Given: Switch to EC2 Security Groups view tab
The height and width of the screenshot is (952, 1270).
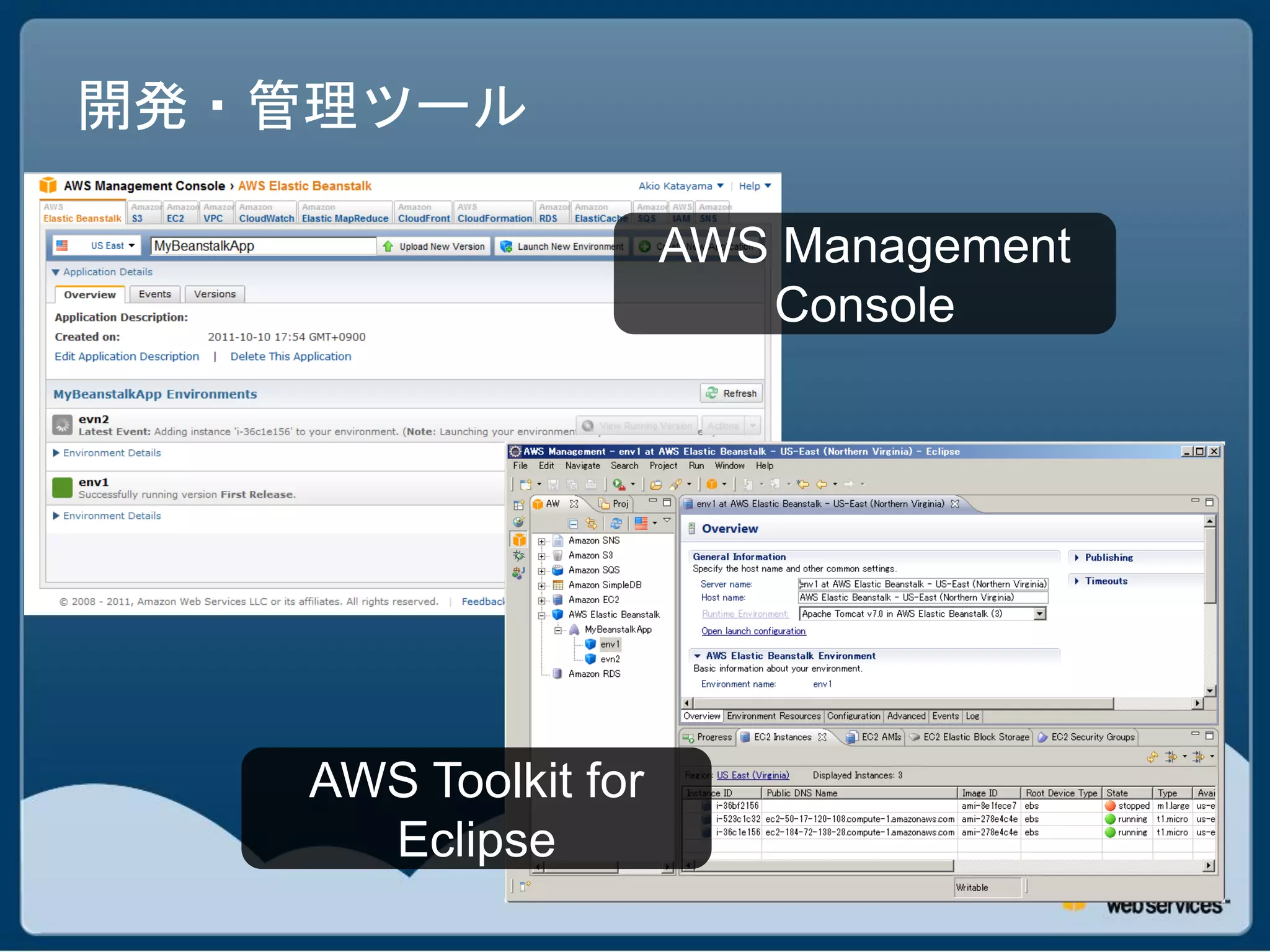Looking at the screenshot, I should click(x=1086, y=737).
